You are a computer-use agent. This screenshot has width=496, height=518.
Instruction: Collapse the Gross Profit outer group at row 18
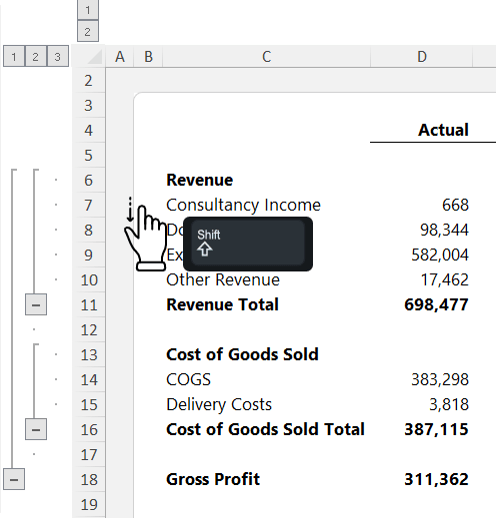click(14, 479)
